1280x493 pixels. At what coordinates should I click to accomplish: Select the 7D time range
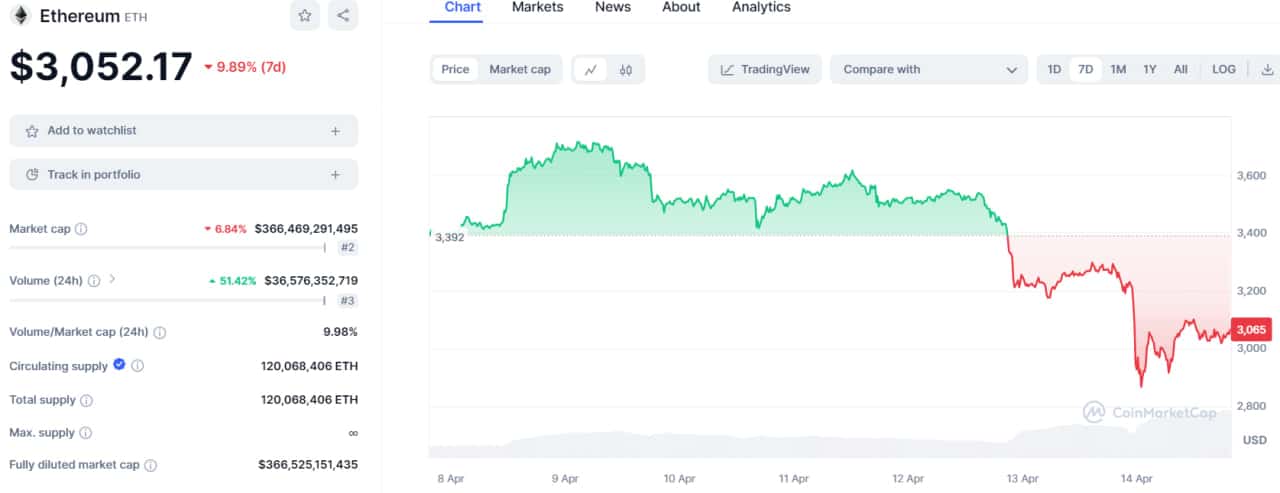point(1085,70)
